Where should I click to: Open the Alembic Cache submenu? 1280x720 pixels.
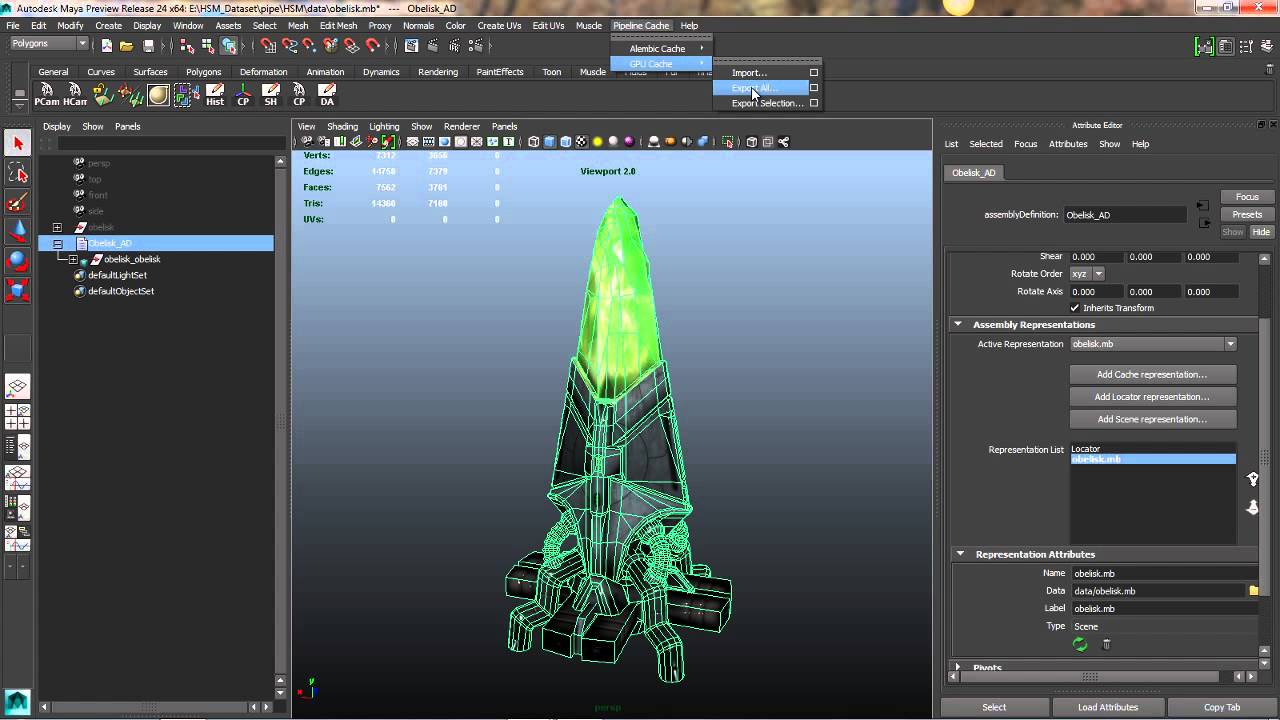(x=660, y=48)
